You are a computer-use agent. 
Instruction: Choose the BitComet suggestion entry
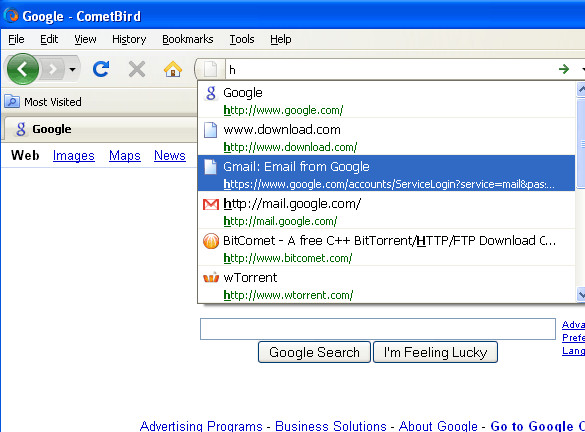(x=387, y=248)
